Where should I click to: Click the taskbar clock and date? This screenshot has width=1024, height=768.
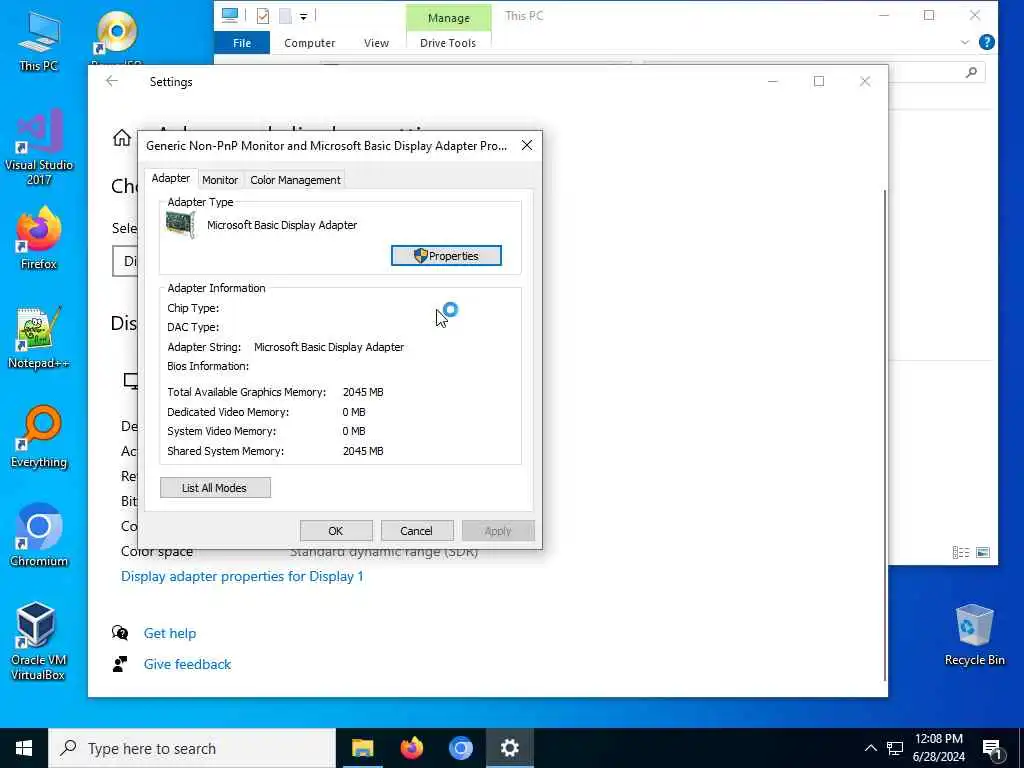pyautogui.click(x=938, y=748)
